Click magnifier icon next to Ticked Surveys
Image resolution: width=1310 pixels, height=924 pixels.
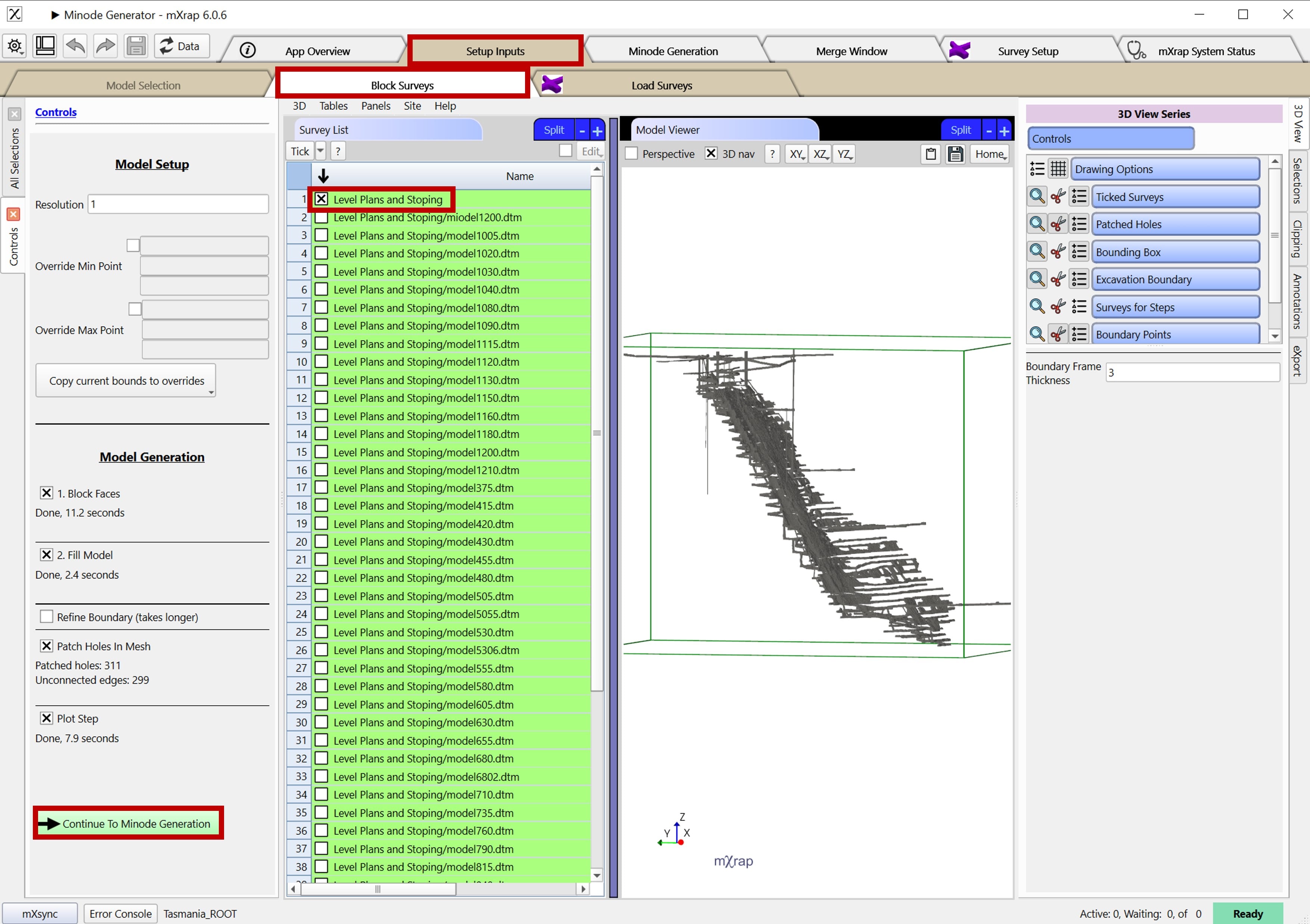[1037, 197]
